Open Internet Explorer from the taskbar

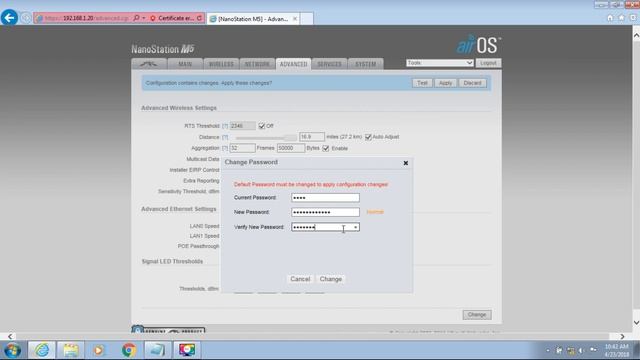tap(42, 350)
